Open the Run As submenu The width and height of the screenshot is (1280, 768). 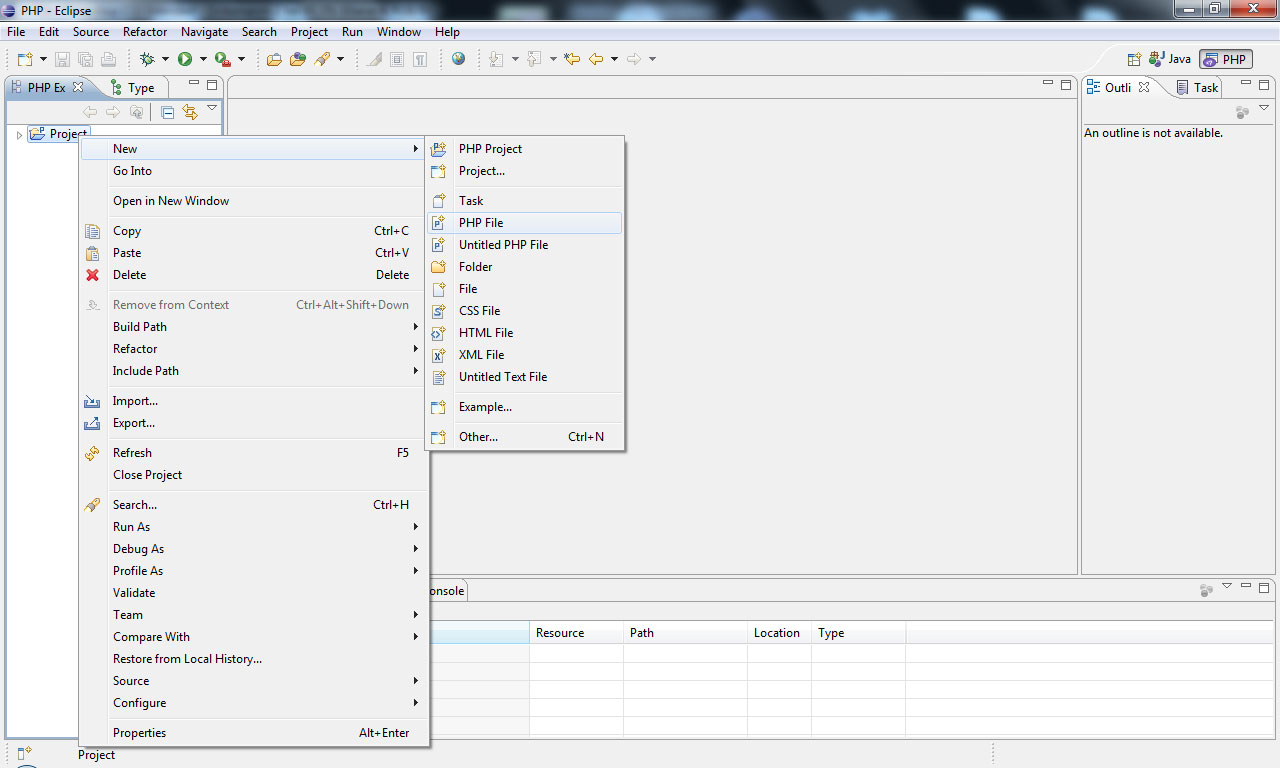click(x=253, y=527)
